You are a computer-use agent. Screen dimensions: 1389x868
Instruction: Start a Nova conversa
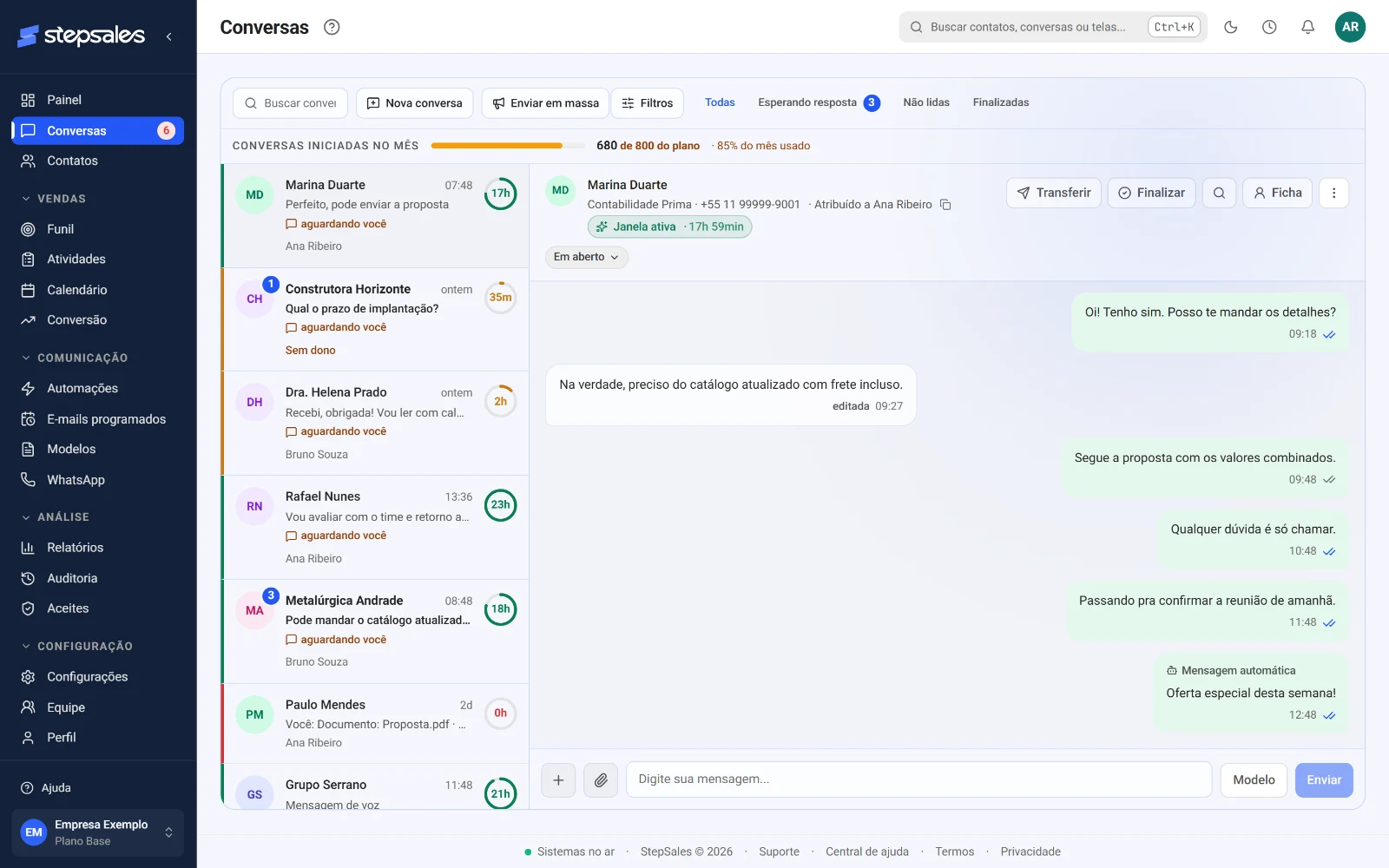(x=414, y=103)
